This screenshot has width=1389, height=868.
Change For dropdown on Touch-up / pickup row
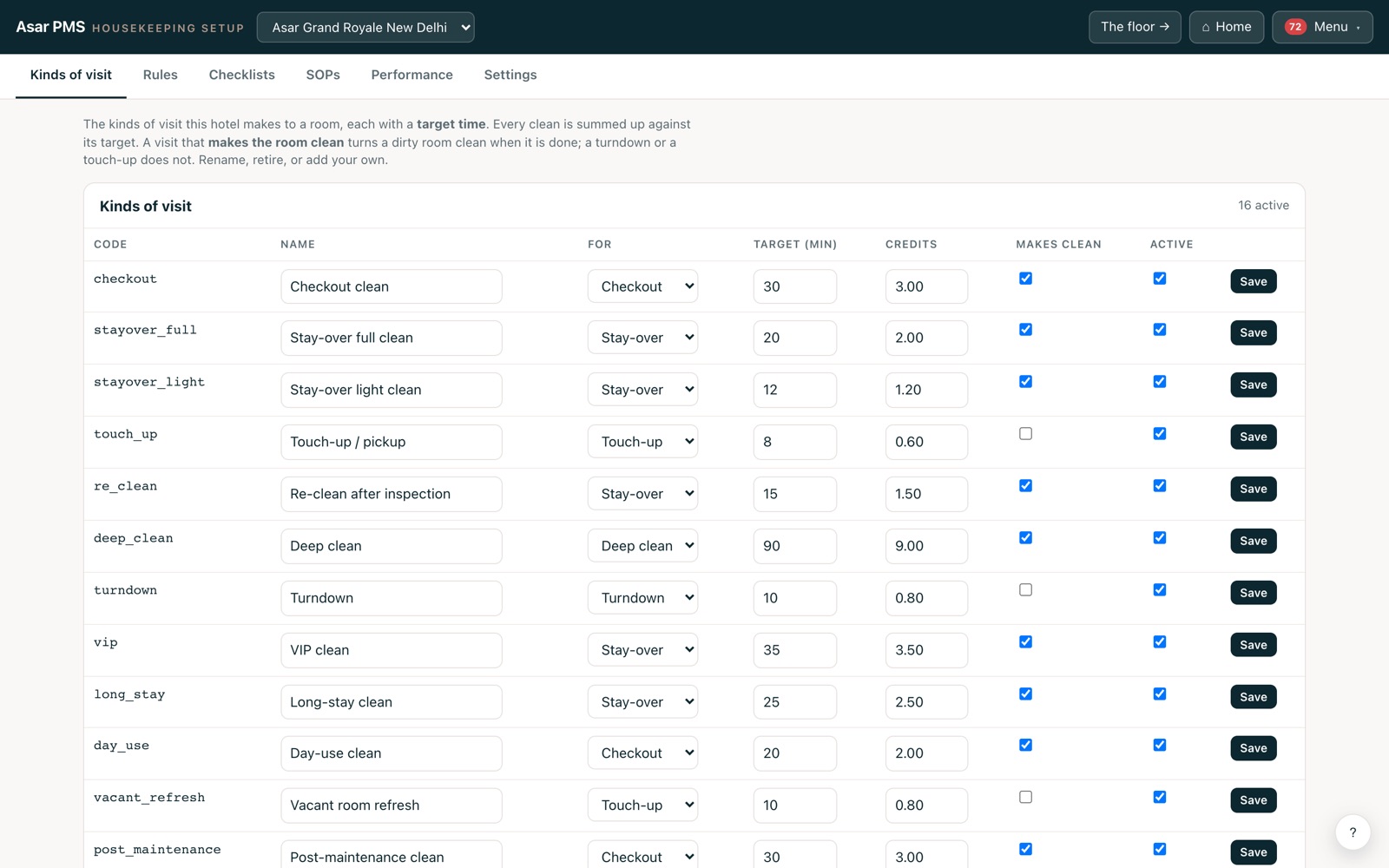click(642, 442)
